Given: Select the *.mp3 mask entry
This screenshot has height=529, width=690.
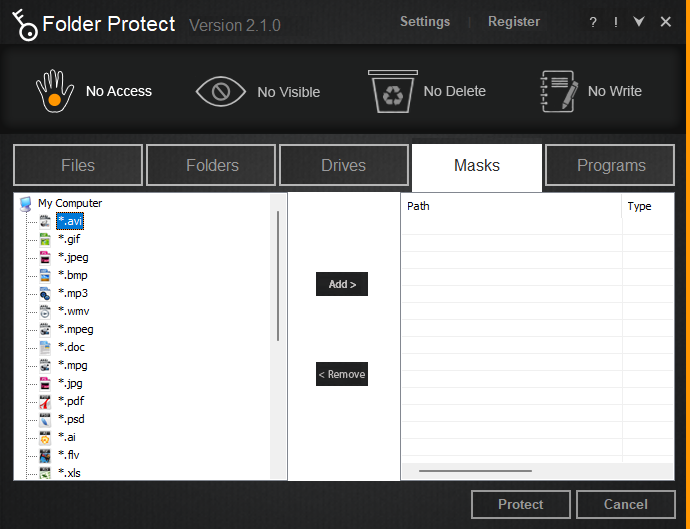Looking at the screenshot, I should click(73, 294).
